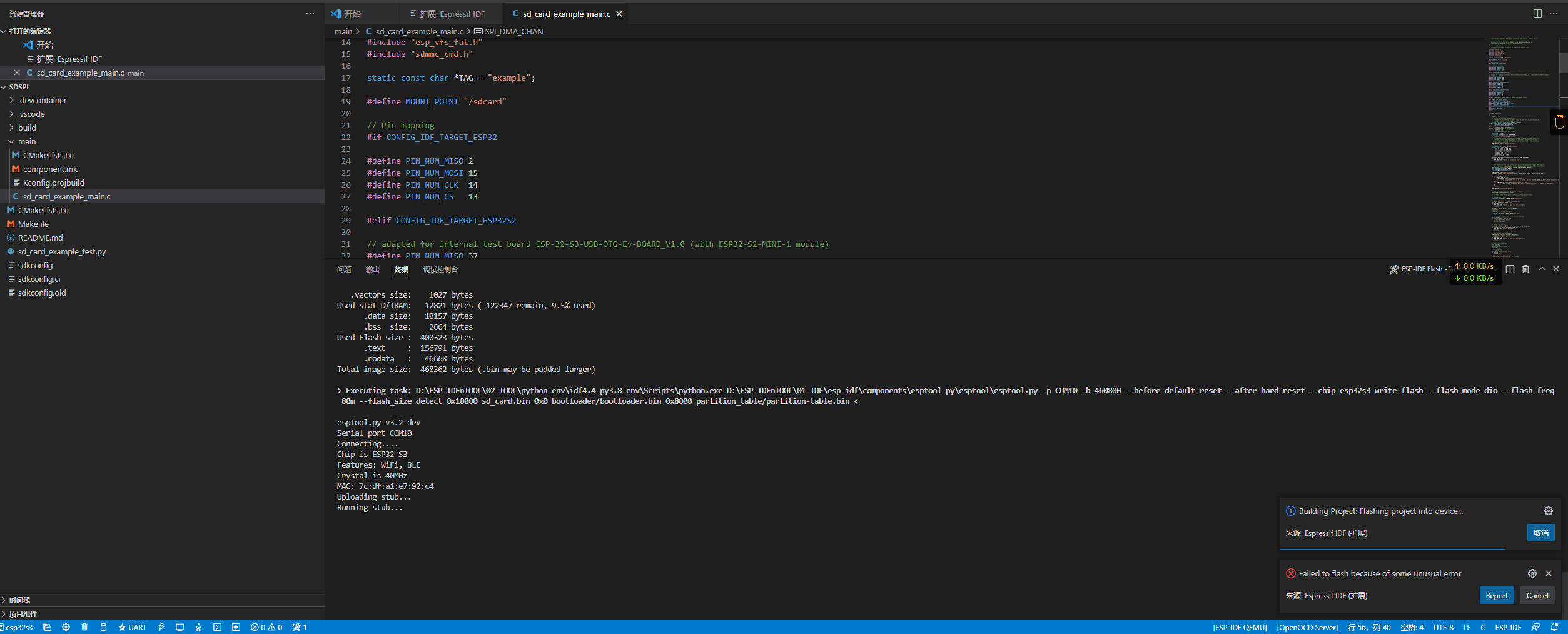Open ESP-IDF terminal icon in status bar
Image resolution: width=1568 pixels, height=634 pixels.
[x=217, y=627]
